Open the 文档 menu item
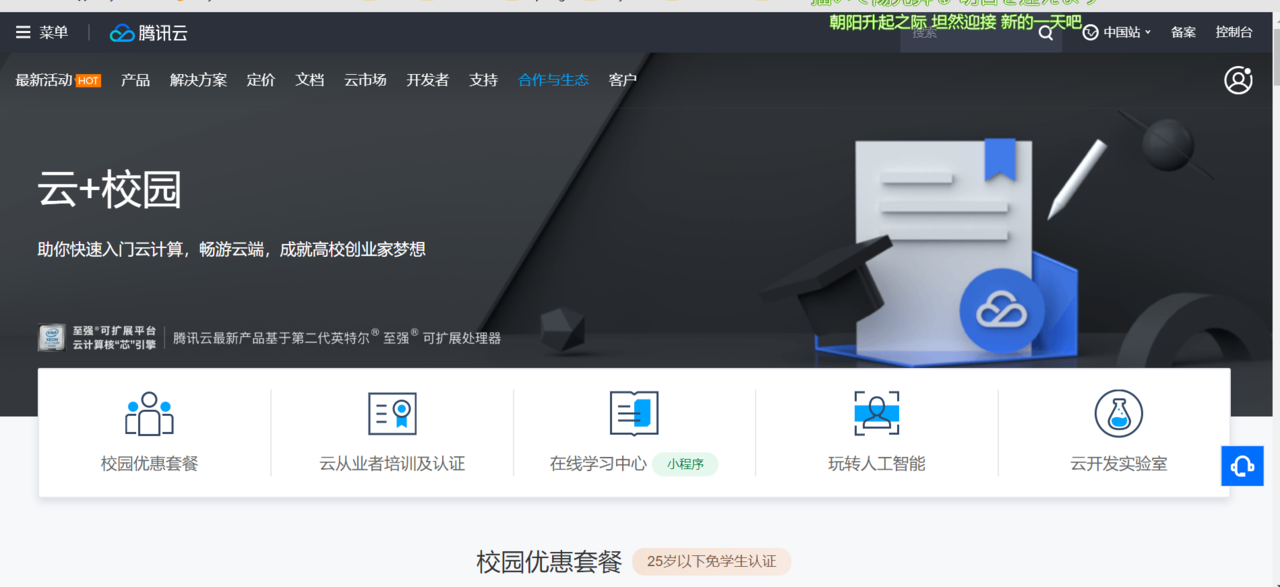The image size is (1280, 587). (x=310, y=80)
